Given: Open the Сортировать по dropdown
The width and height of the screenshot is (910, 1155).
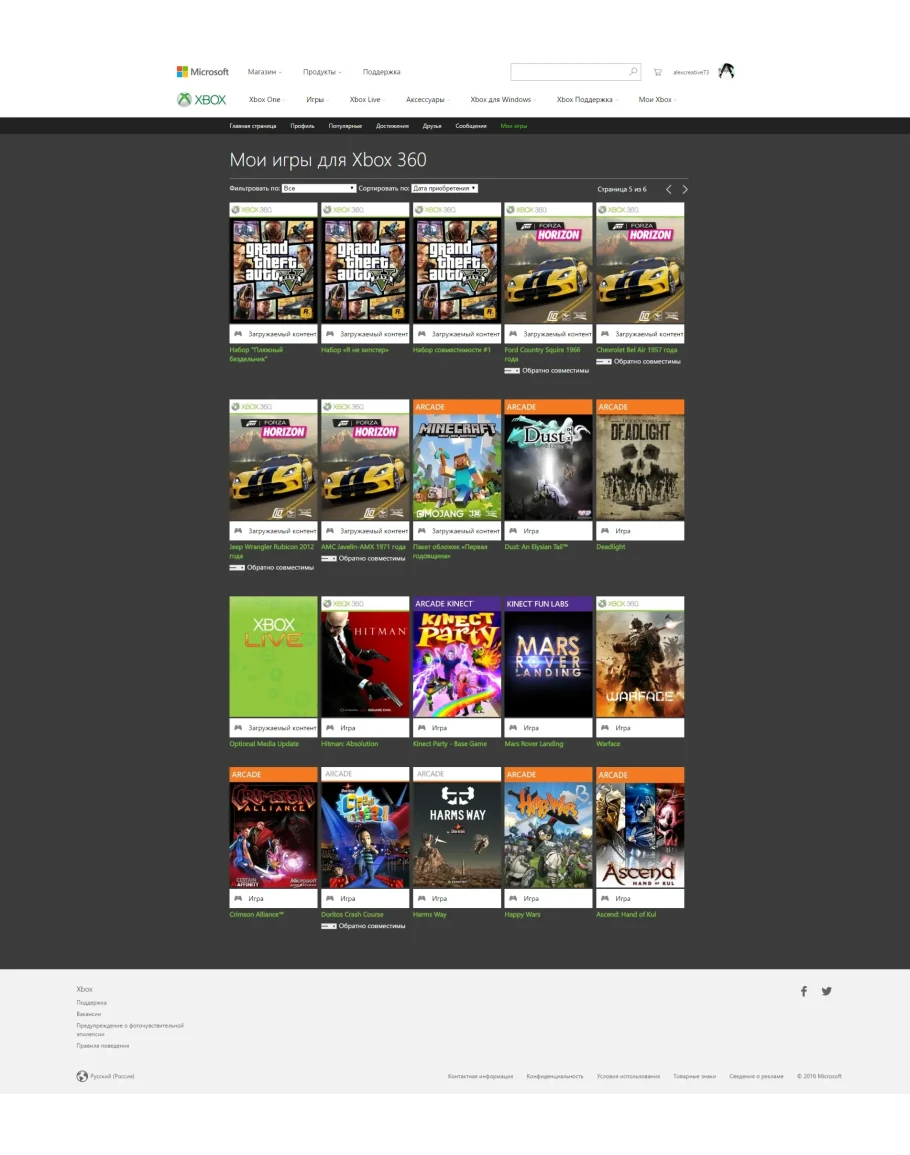Looking at the screenshot, I should tap(445, 188).
